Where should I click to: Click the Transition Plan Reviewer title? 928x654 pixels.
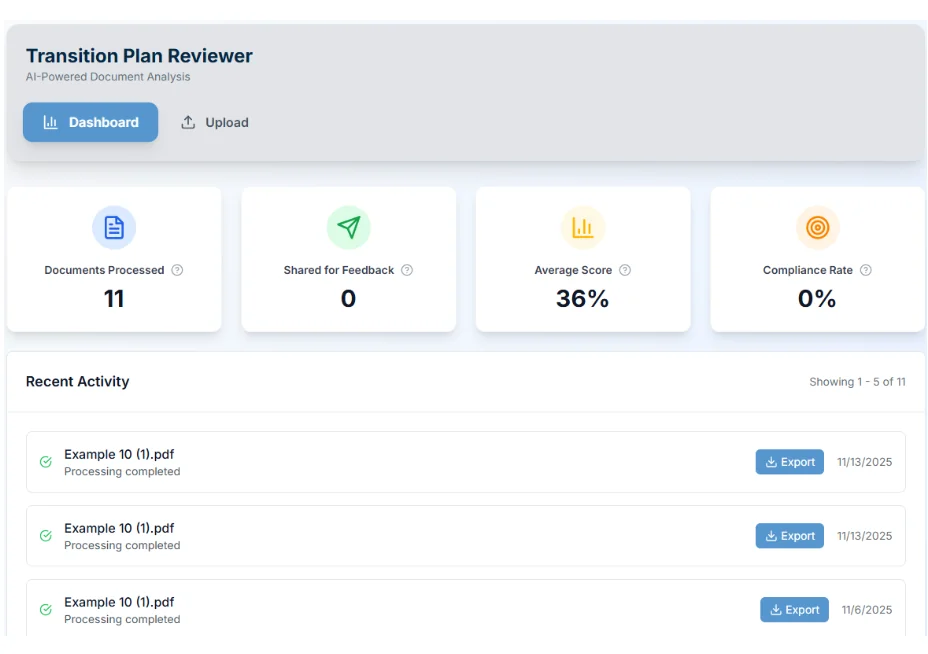click(x=139, y=56)
